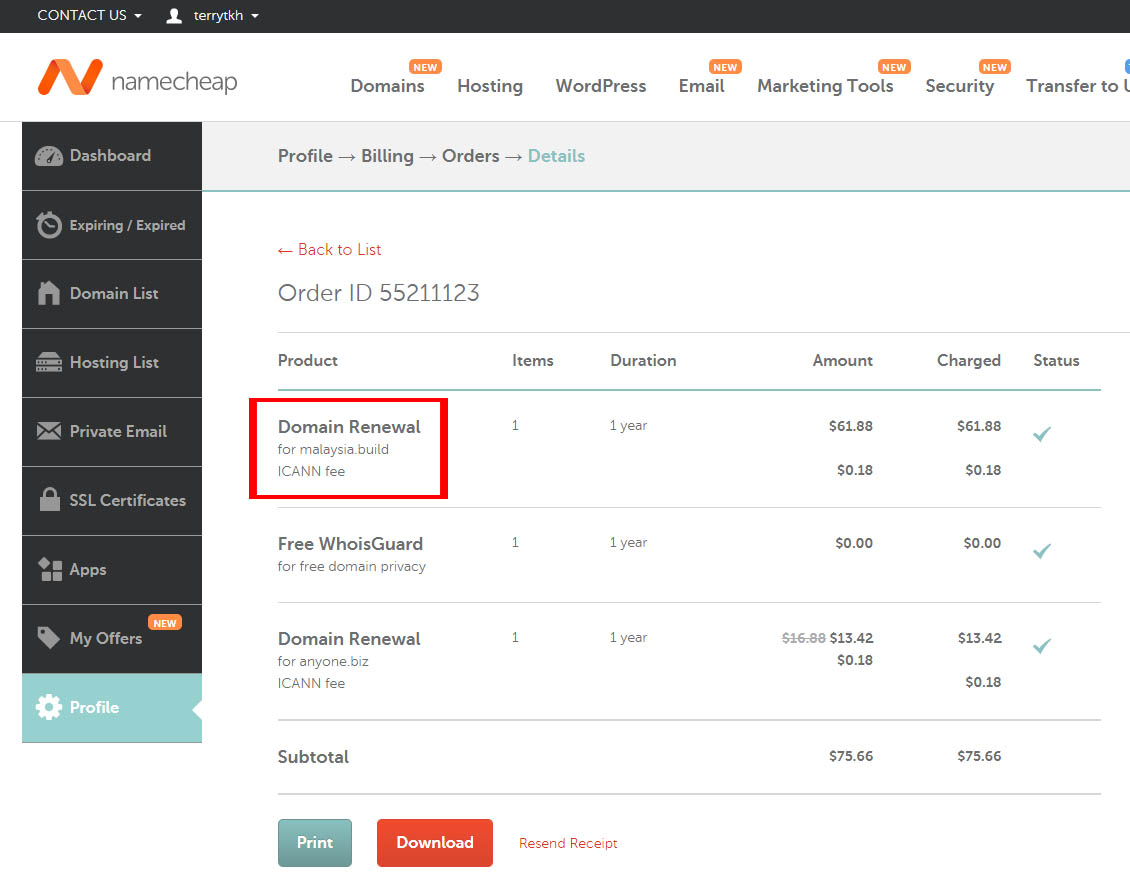
Task: Open the Hosting menu
Action: (490, 86)
